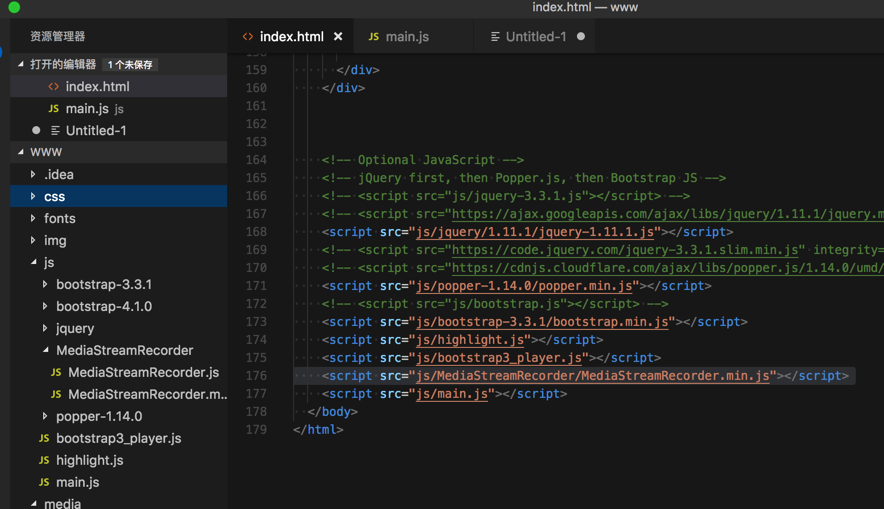Click the unsaved dot on the Untitled-1 tab
This screenshot has height=509, width=884.
pyautogui.click(x=581, y=37)
